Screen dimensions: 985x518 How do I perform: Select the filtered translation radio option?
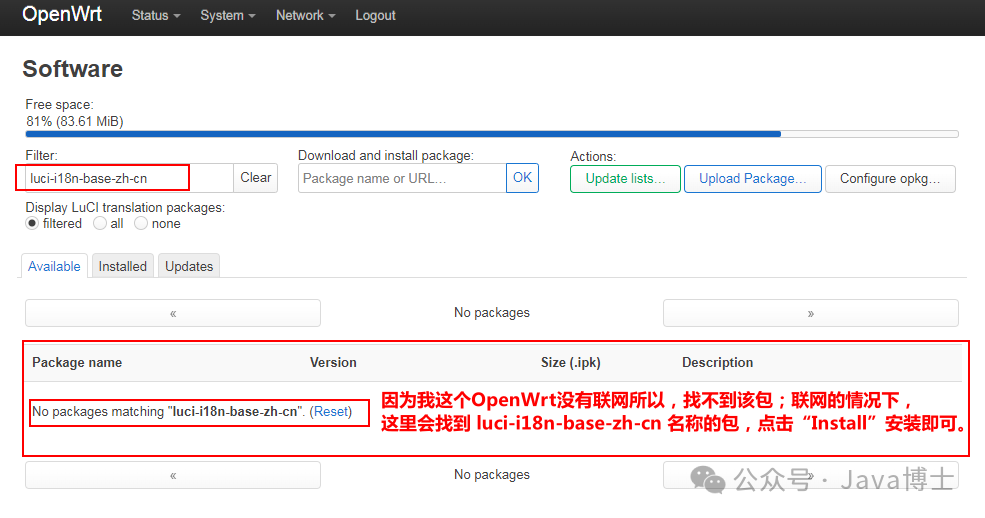(x=32, y=224)
